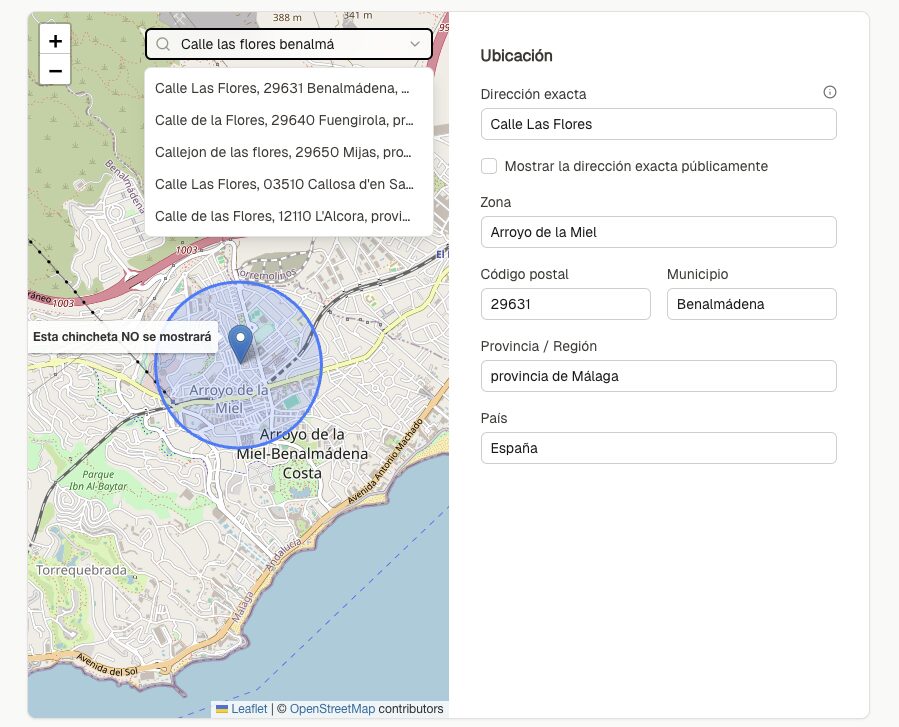Click the Dirección exacta input field
Viewport: 899px width, 727px height.
pyautogui.click(x=658, y=124)
